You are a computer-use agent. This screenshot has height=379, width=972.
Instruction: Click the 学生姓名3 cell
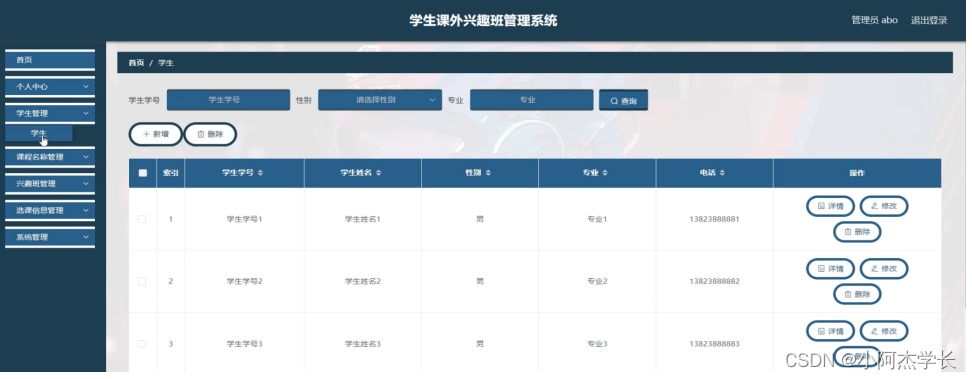point(363,344)
